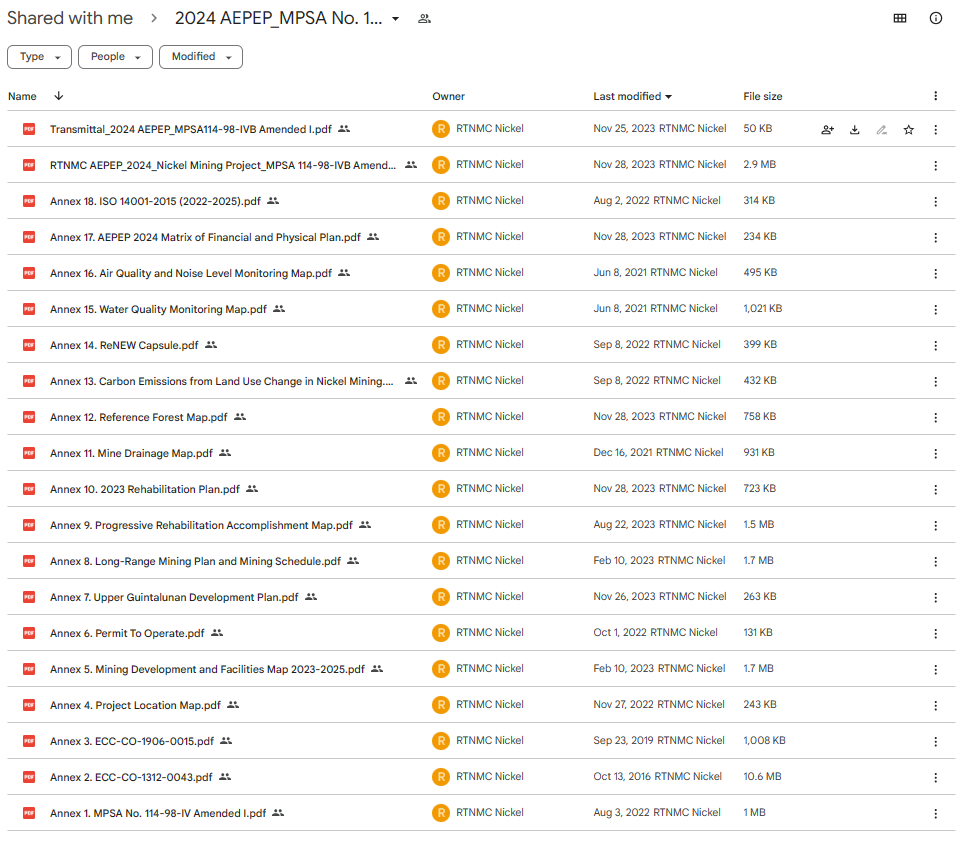The height and width of the screenshot is (842, 970).
Task: Open more actions for Annex 6 row
Action: click(935, 634)
